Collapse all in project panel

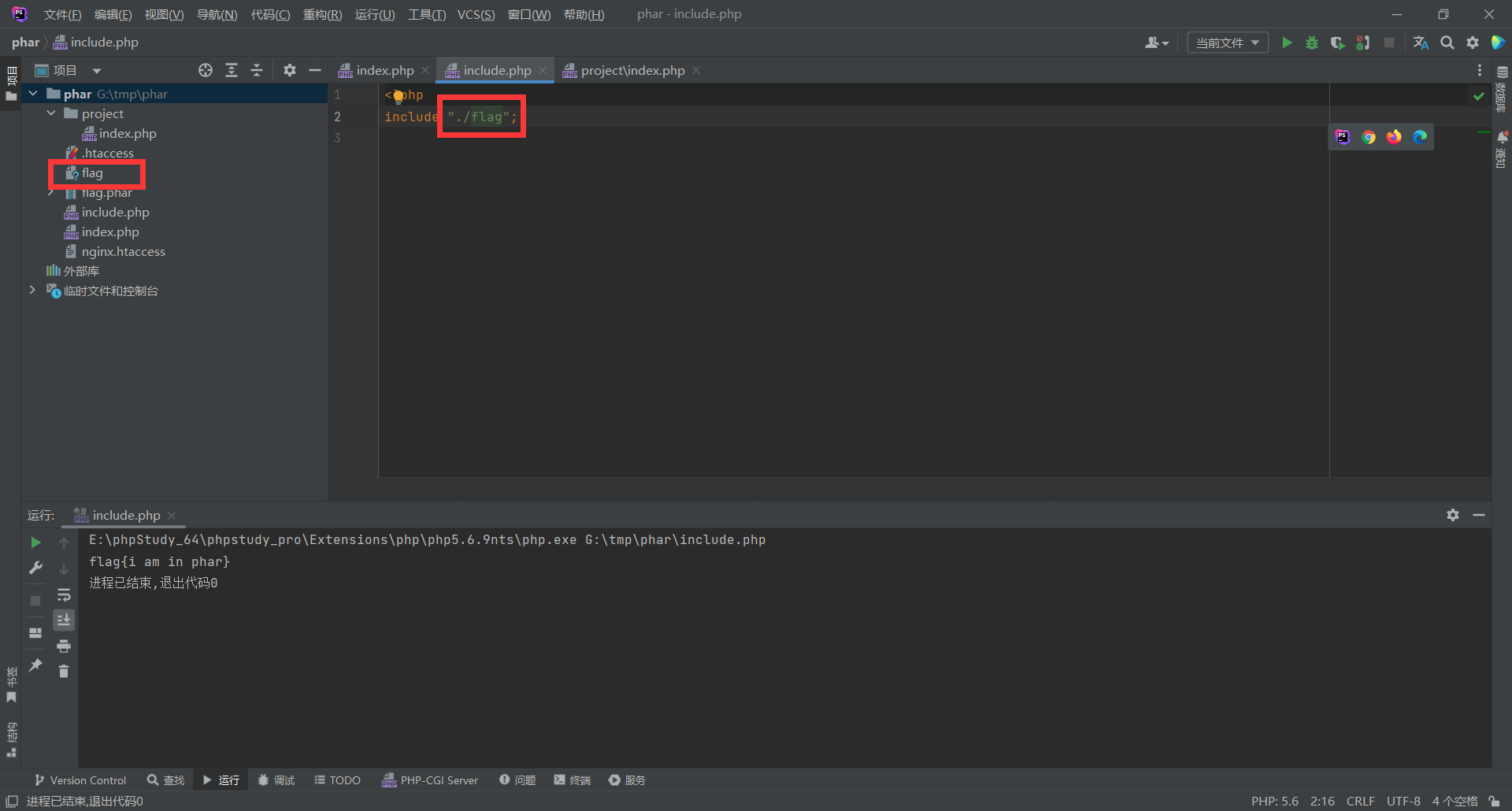coord(257,70)
